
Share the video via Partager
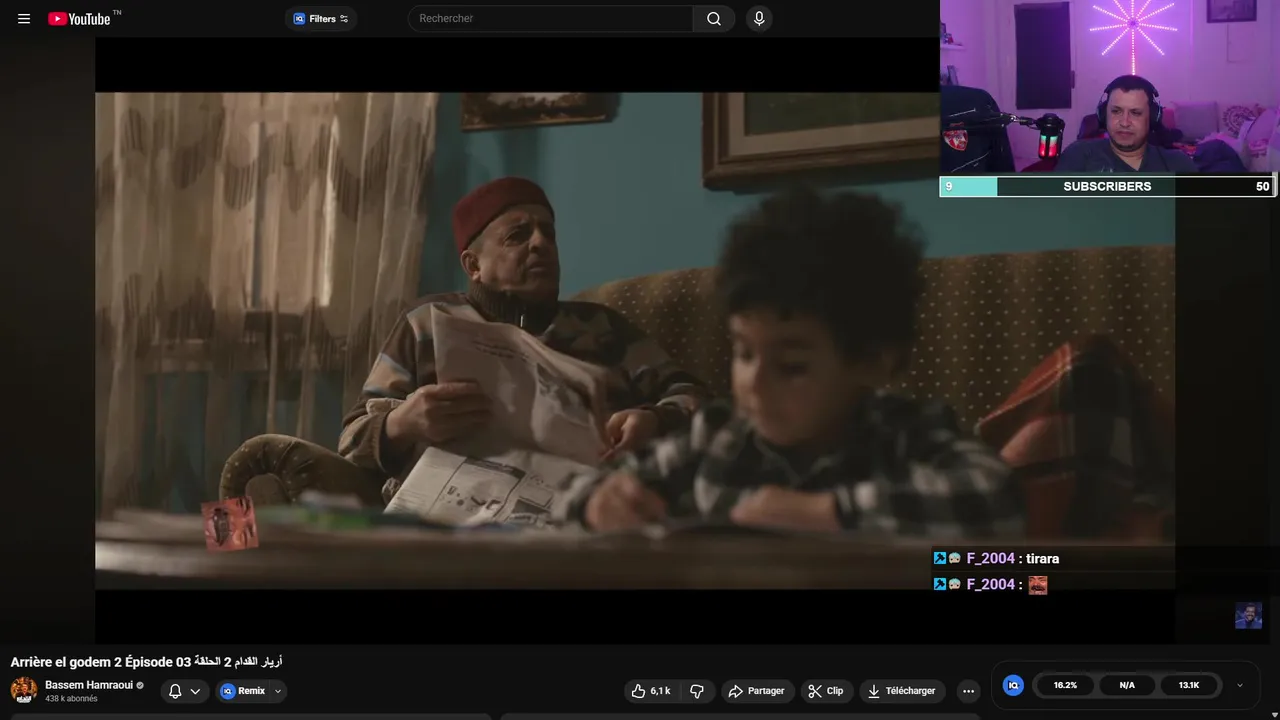point(757,691)
